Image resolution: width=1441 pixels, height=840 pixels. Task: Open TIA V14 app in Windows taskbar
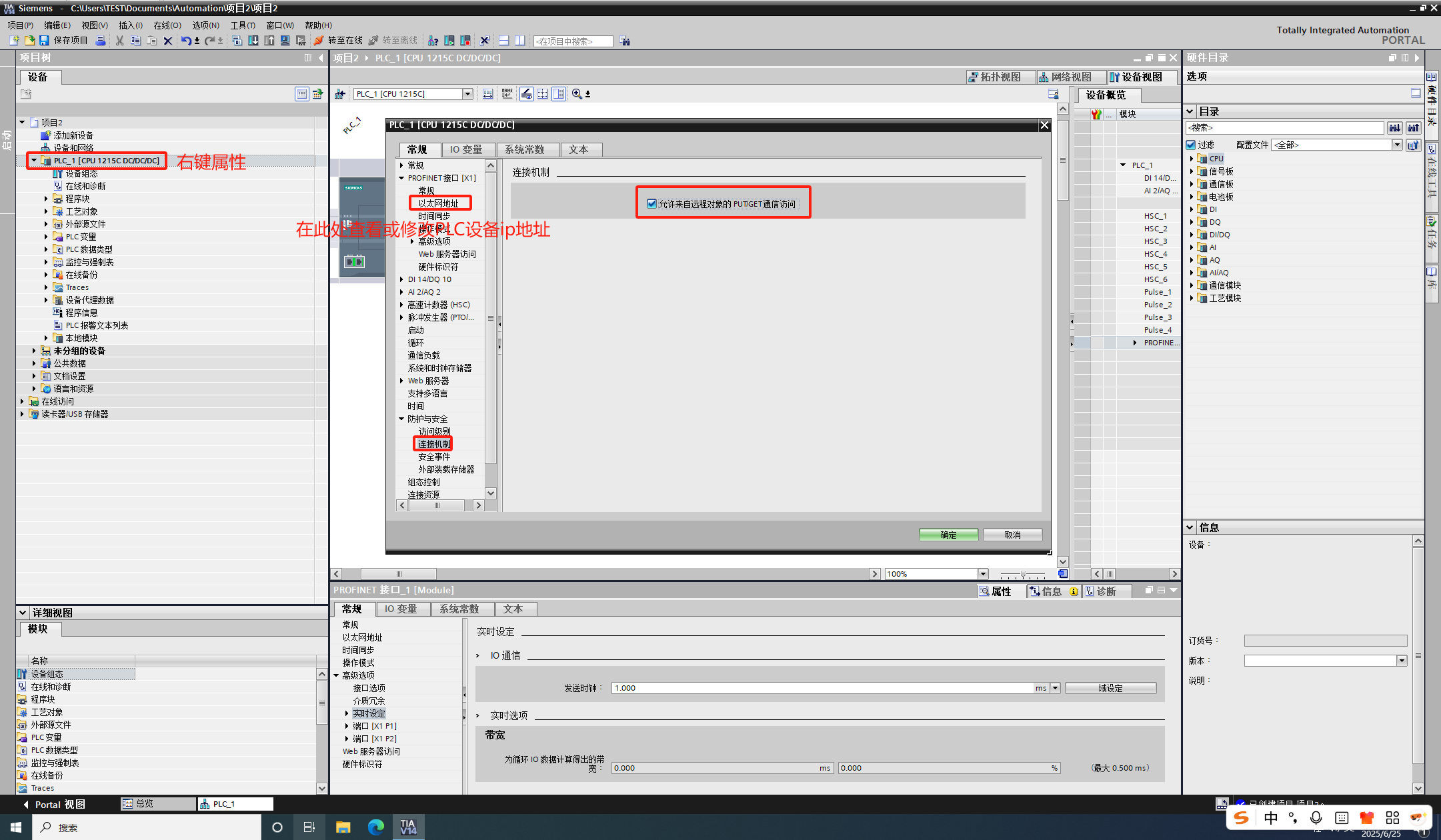(408, 827)
